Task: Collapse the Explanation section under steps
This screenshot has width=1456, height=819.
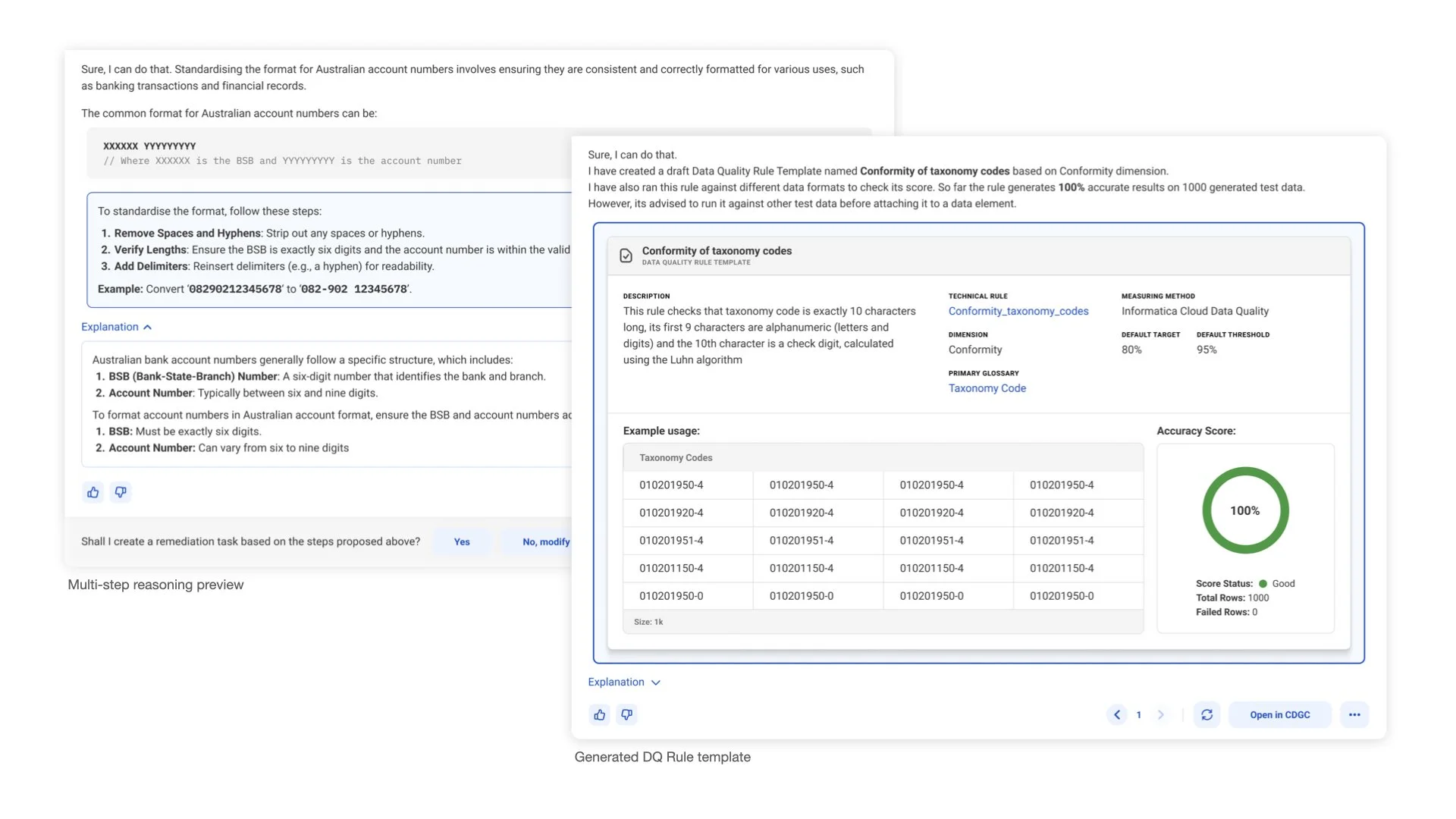Action: click(x=117, y=327)
